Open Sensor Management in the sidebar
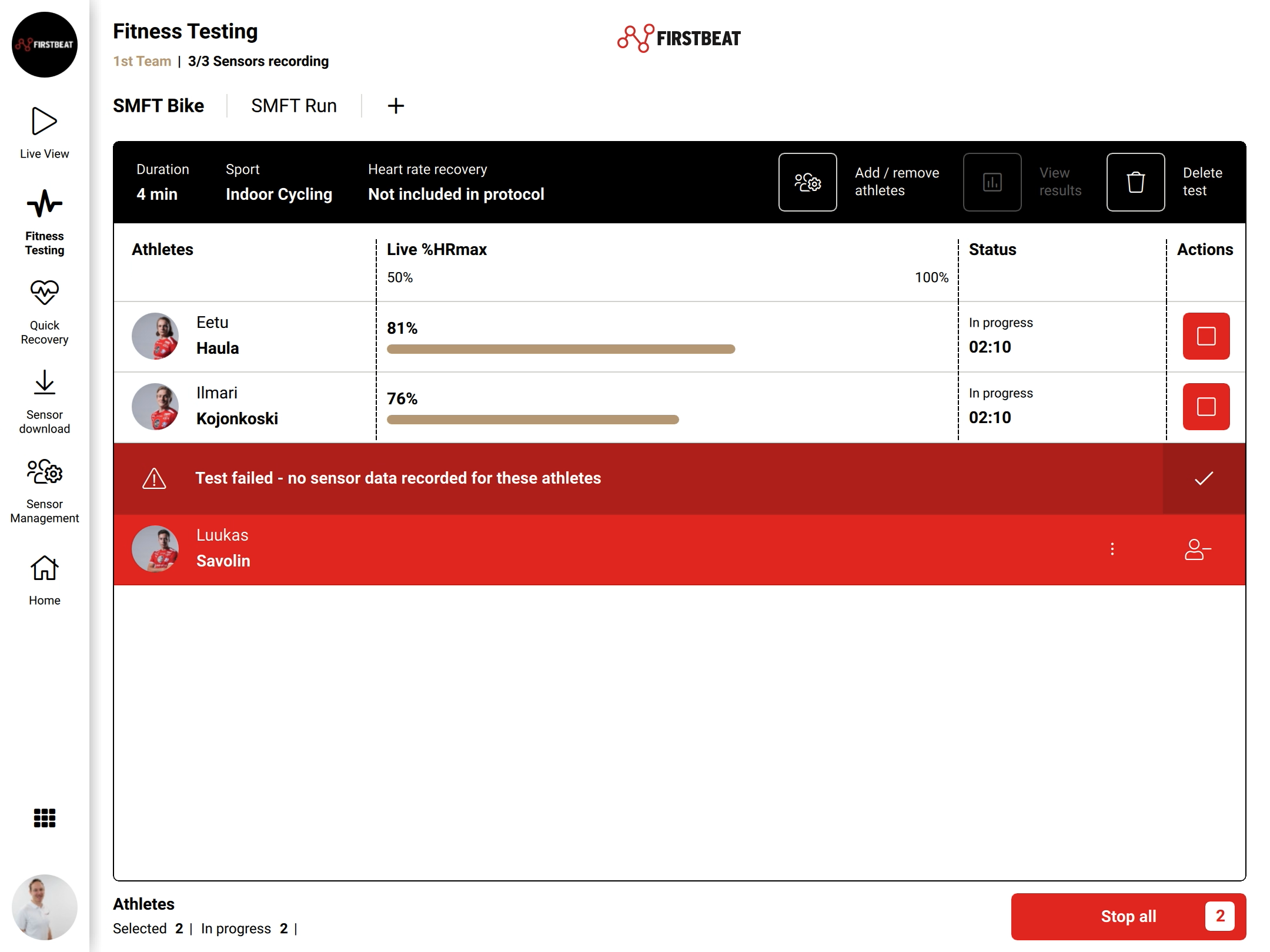The height and width of the screenshot is (952, 1270). coord(45,491)
